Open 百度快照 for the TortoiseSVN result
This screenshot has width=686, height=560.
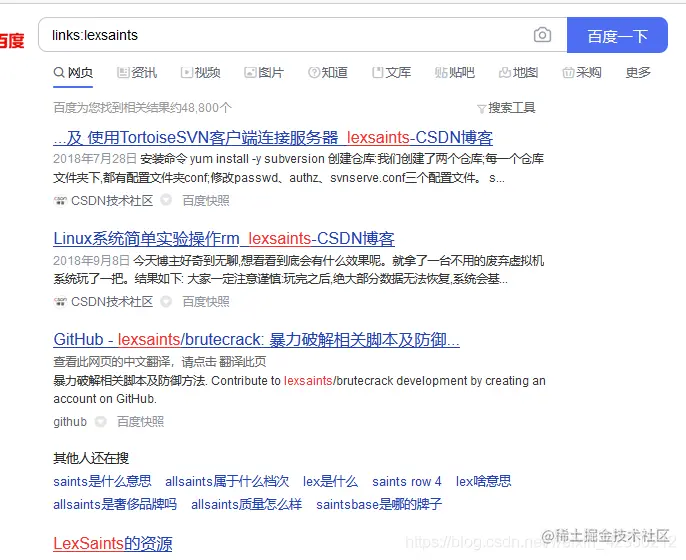coord(206,201)
